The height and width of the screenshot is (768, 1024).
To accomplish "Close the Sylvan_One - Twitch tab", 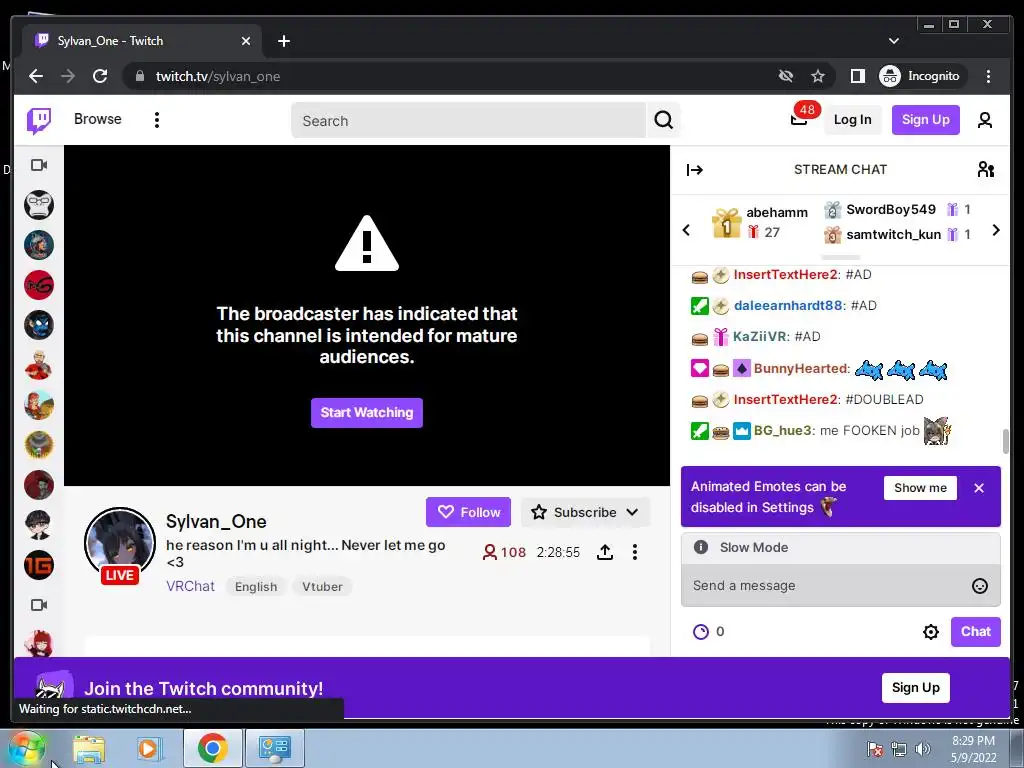I will click(x=246, y=41).
